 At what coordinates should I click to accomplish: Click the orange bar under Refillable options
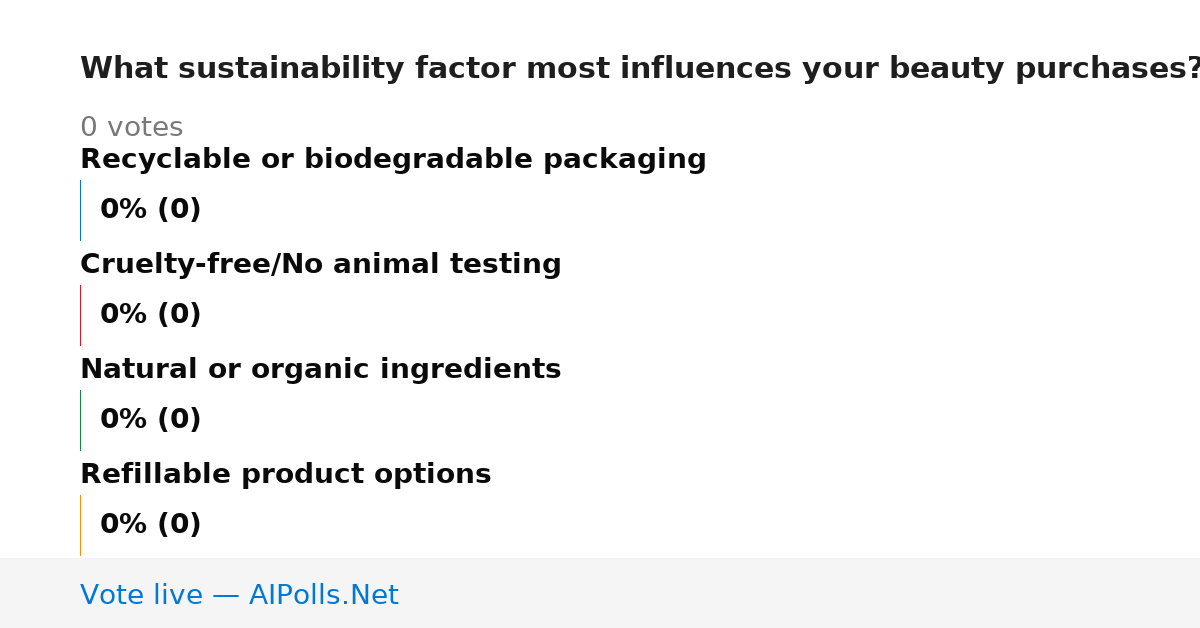[80, 525]
